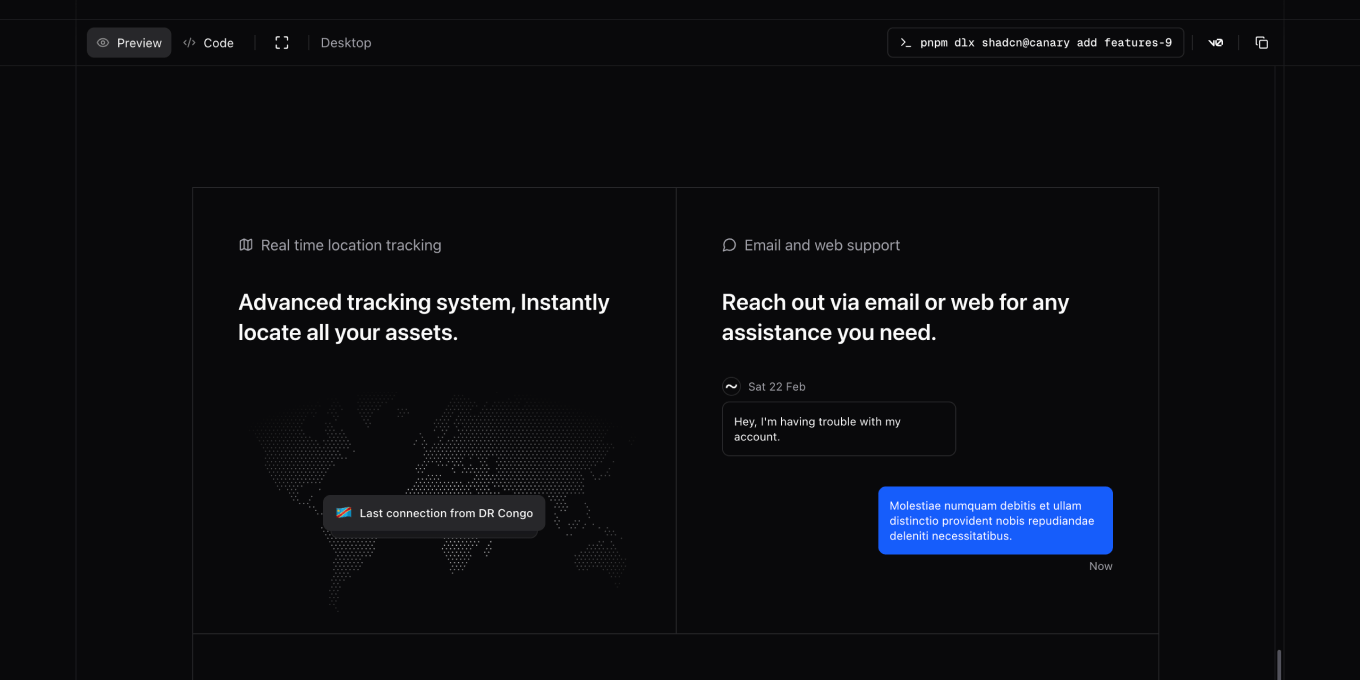Viewport: 1360px width, 680px height.
Task: Click the 'Now' timestamp under the reply
Action: (x=1100, y=566)
